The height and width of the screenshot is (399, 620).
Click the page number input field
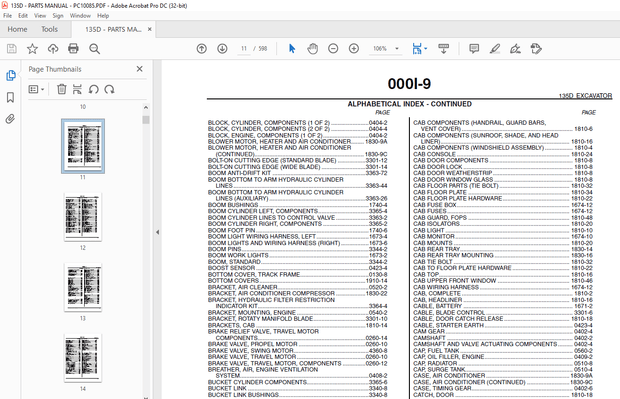[244, 49]
